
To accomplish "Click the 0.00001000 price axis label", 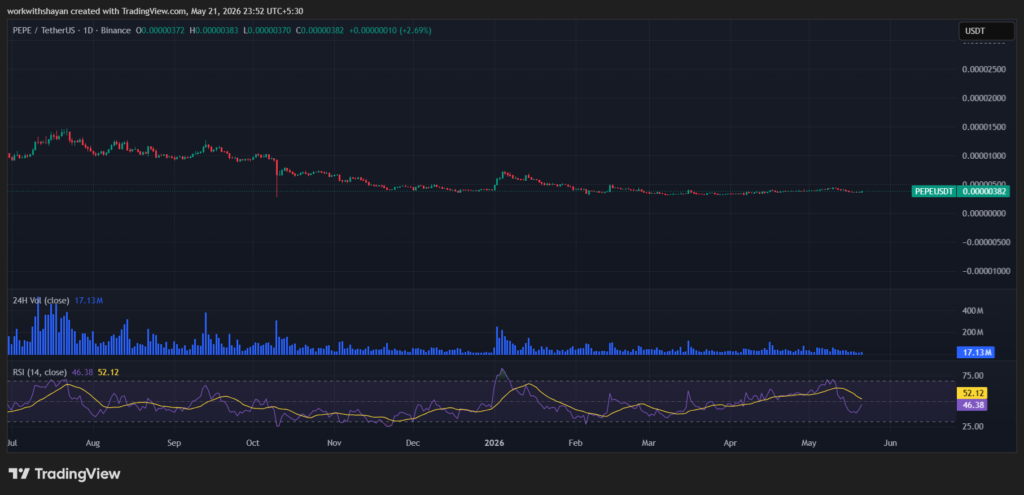I will [x=984, y=155].
